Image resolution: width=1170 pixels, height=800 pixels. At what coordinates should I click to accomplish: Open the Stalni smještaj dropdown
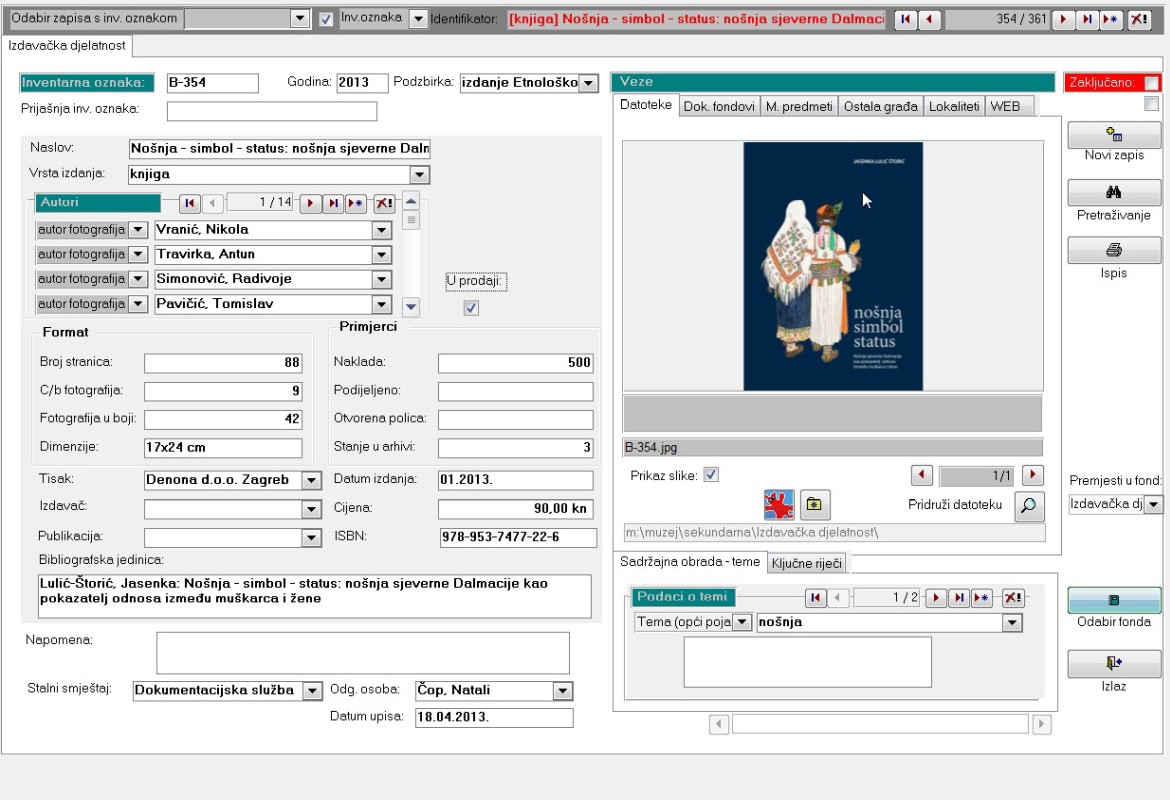tap(312, 691)
